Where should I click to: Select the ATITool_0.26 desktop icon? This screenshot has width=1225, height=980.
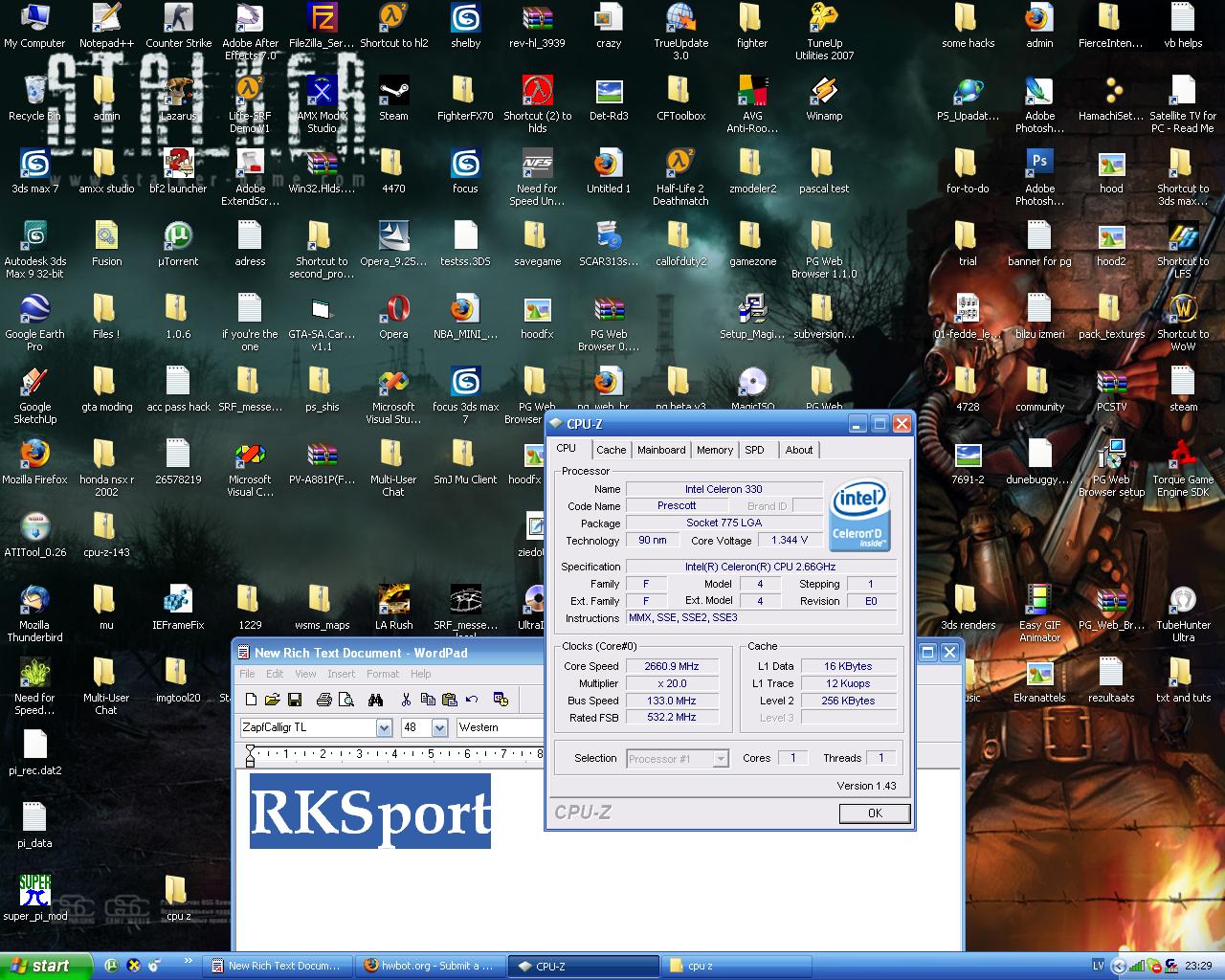34,535
